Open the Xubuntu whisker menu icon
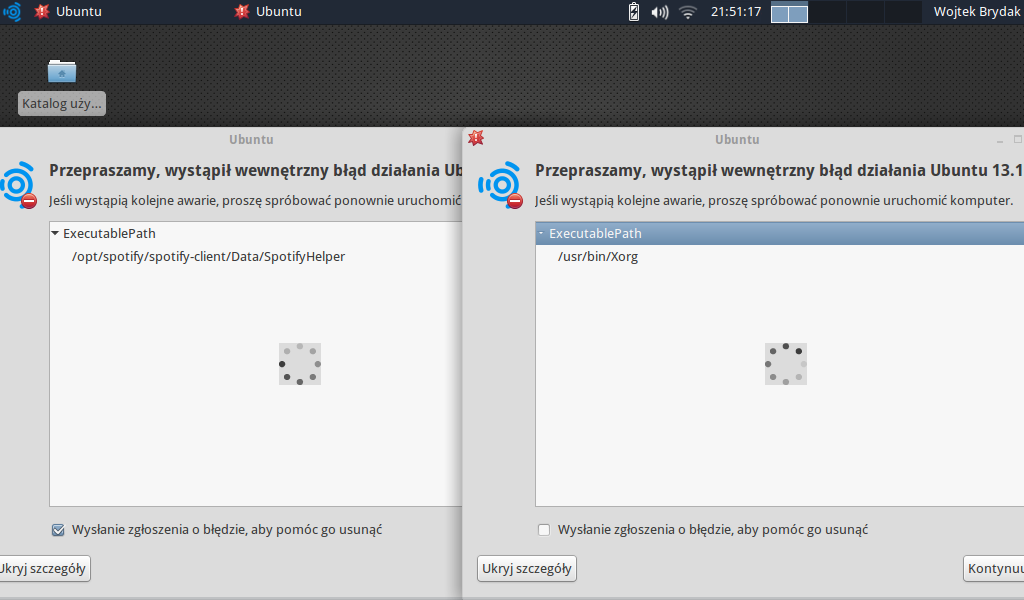1024x600 pixels. coord(12,12)
